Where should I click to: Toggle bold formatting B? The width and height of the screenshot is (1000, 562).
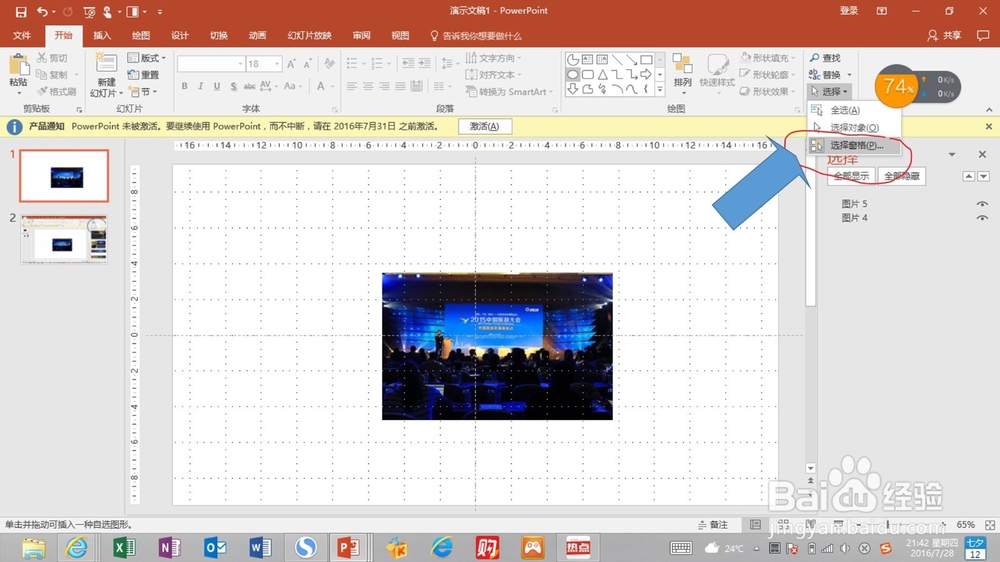[x=184, y=86]
